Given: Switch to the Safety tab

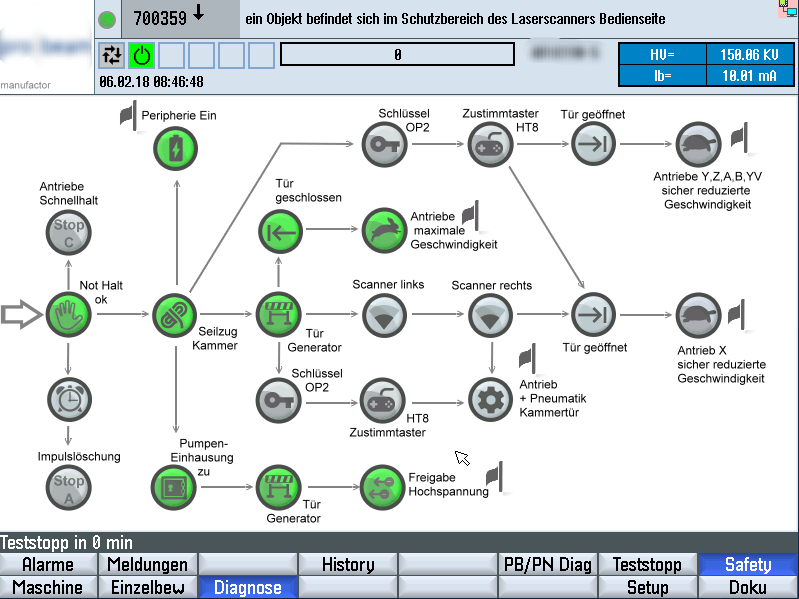Looking at the screenshot, I should click(x=748, y=565).
